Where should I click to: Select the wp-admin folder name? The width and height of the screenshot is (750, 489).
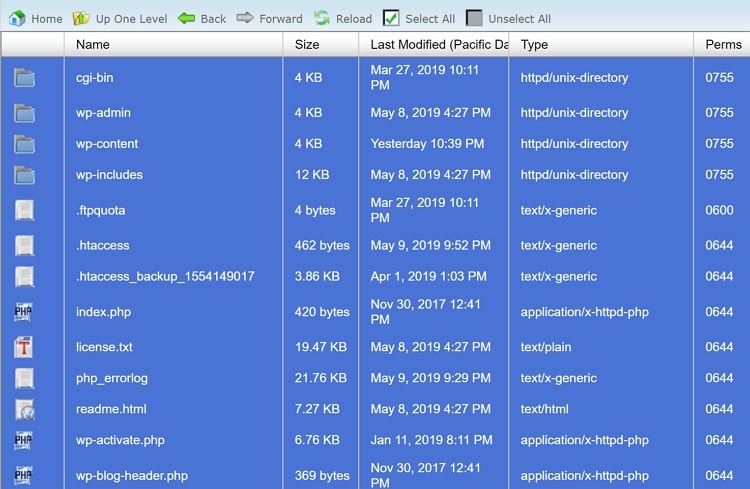click(x=103, y=113)
